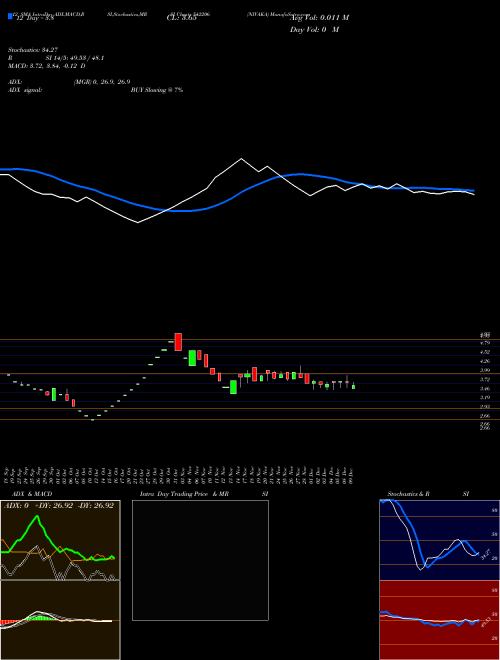Image resolution: width=500 pixels, height=660 pixels.
Task: Click the blue SMA legend square
Action: [11, 16]
